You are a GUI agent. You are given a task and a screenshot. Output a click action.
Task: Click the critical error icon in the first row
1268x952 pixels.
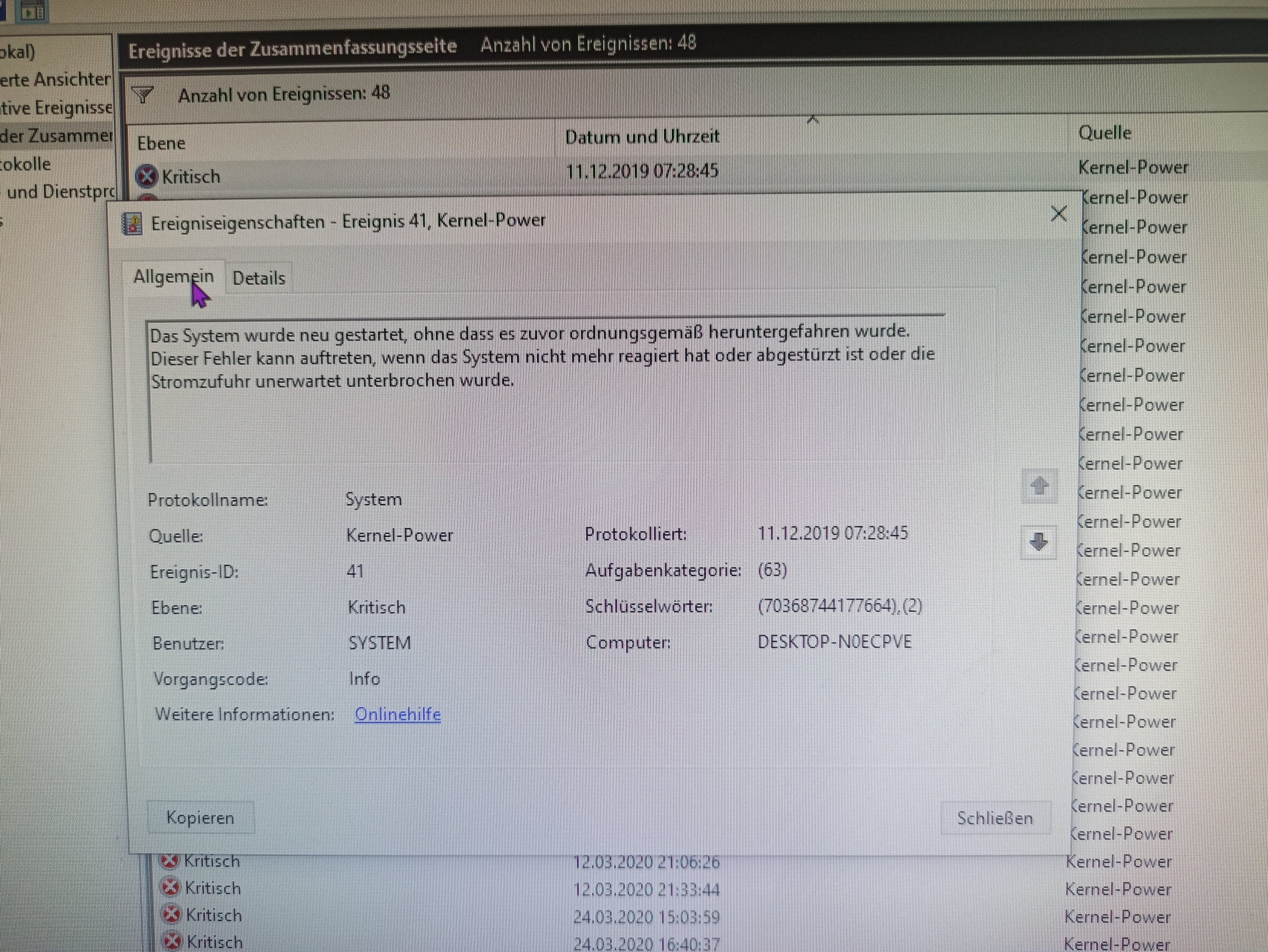pyautogui.click(x=147, y=176)
